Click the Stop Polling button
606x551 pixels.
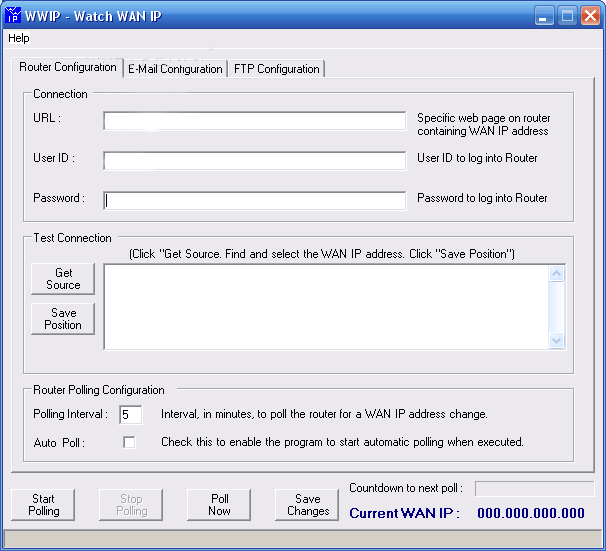(131, 505)
